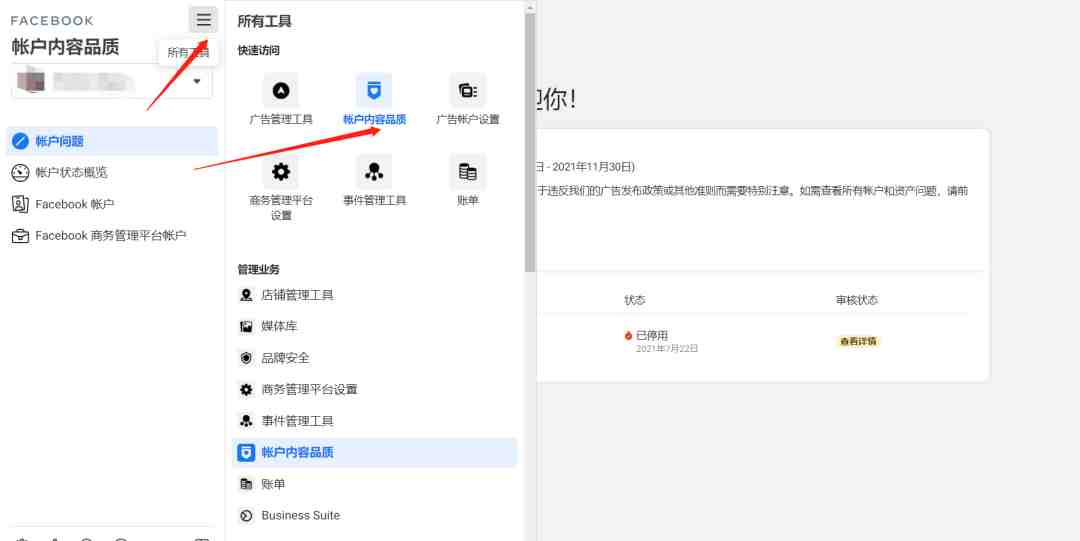Open Business Suite list entry
This screenshot has height=541, width=1080.
point(374,516)
